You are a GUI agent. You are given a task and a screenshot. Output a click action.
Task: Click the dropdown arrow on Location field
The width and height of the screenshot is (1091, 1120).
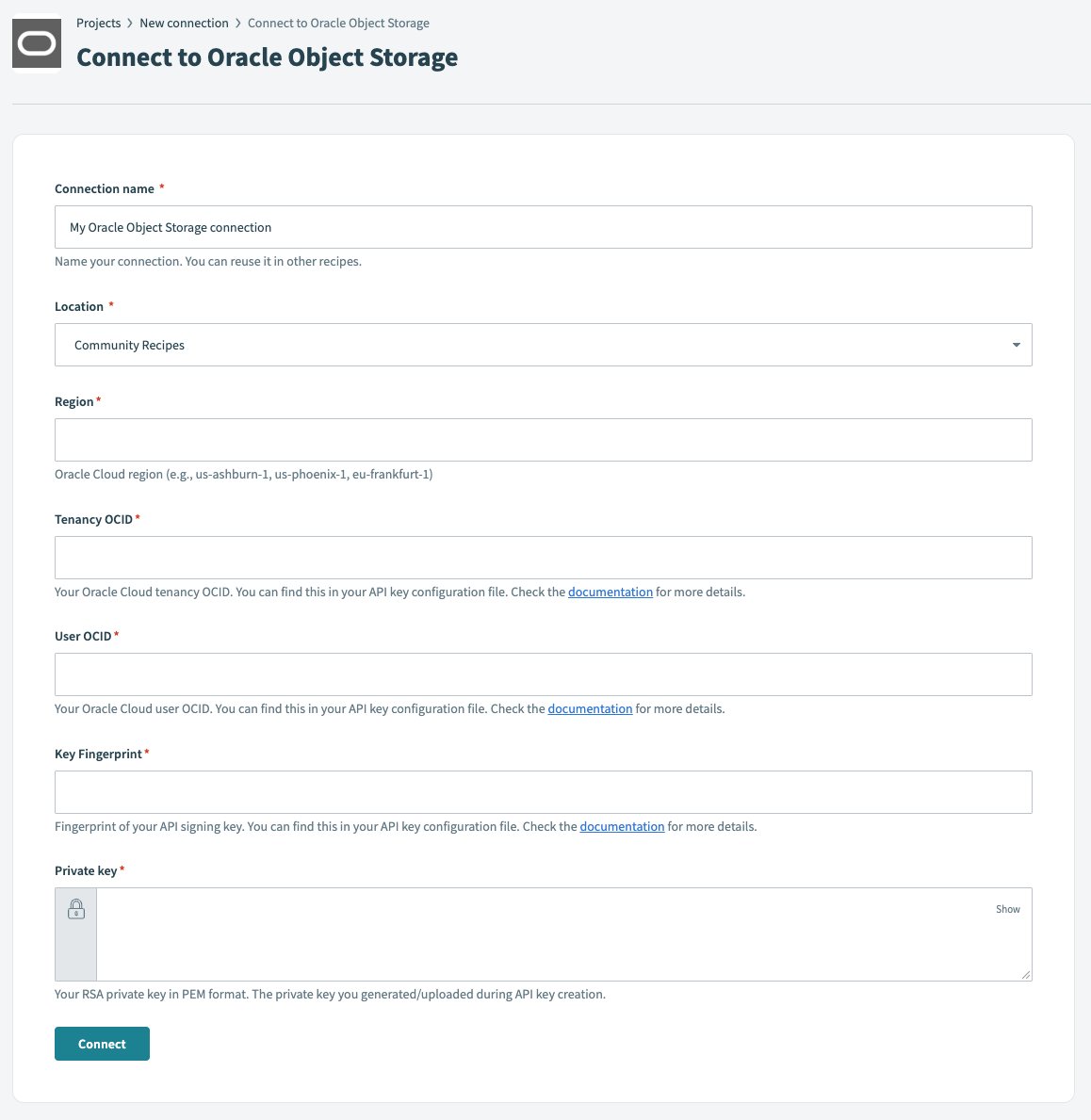coord(1016,345)
